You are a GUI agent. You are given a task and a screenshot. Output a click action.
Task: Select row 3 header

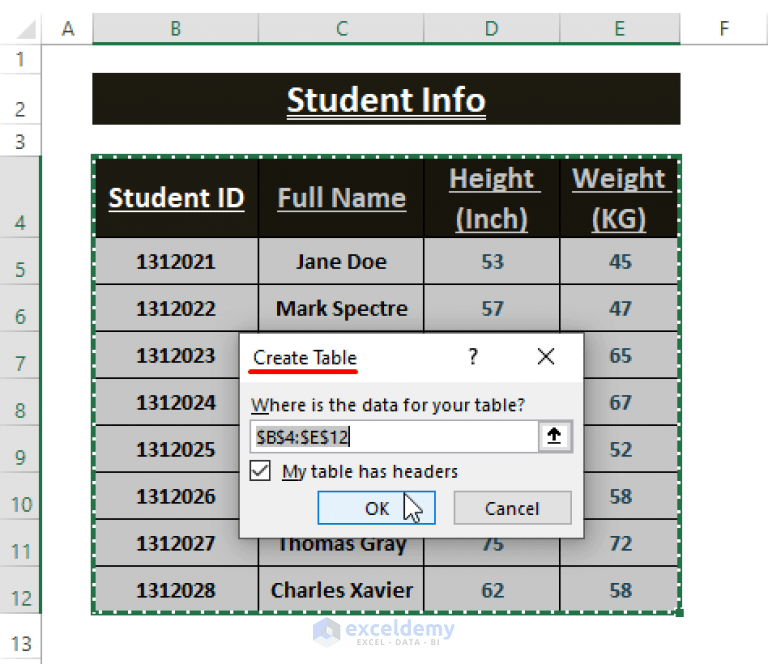[20, 141]
